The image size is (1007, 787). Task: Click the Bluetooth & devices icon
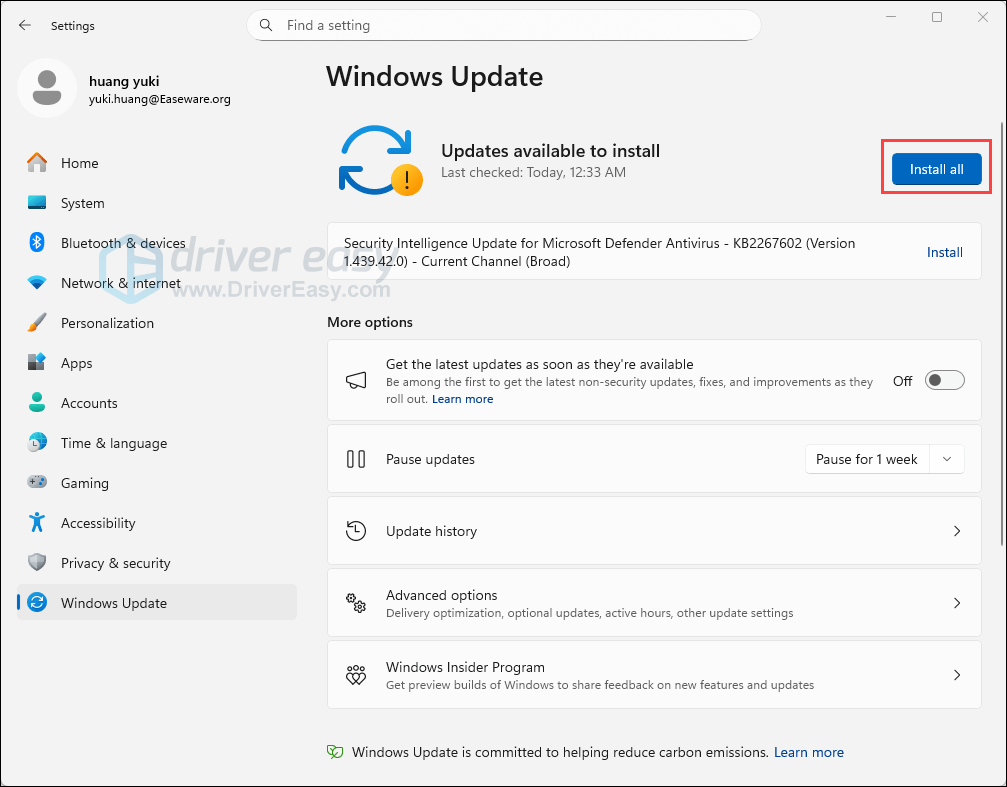click(37, 243)
